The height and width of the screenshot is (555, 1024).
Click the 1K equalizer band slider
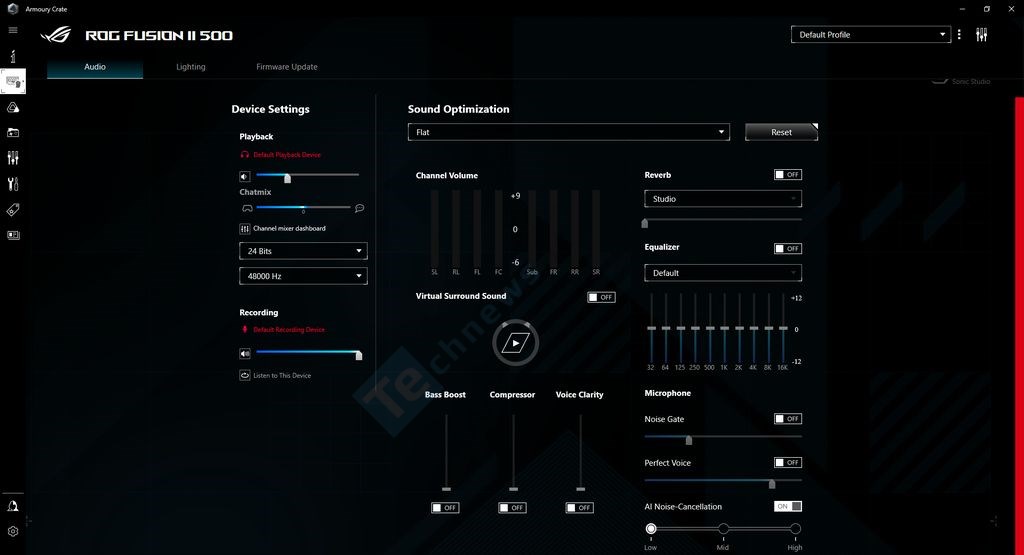(724, 328)
